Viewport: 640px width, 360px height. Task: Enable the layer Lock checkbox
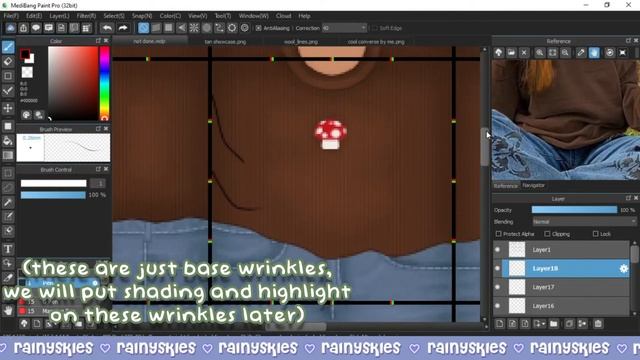coord(595,234)
